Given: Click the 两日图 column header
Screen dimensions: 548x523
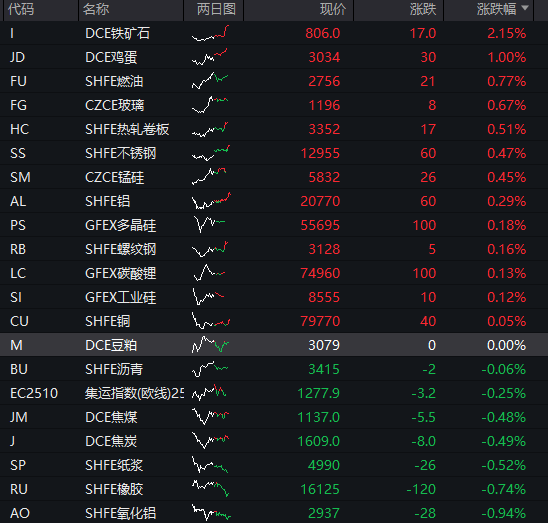Looking at the screenshot, I should (216, 9).
